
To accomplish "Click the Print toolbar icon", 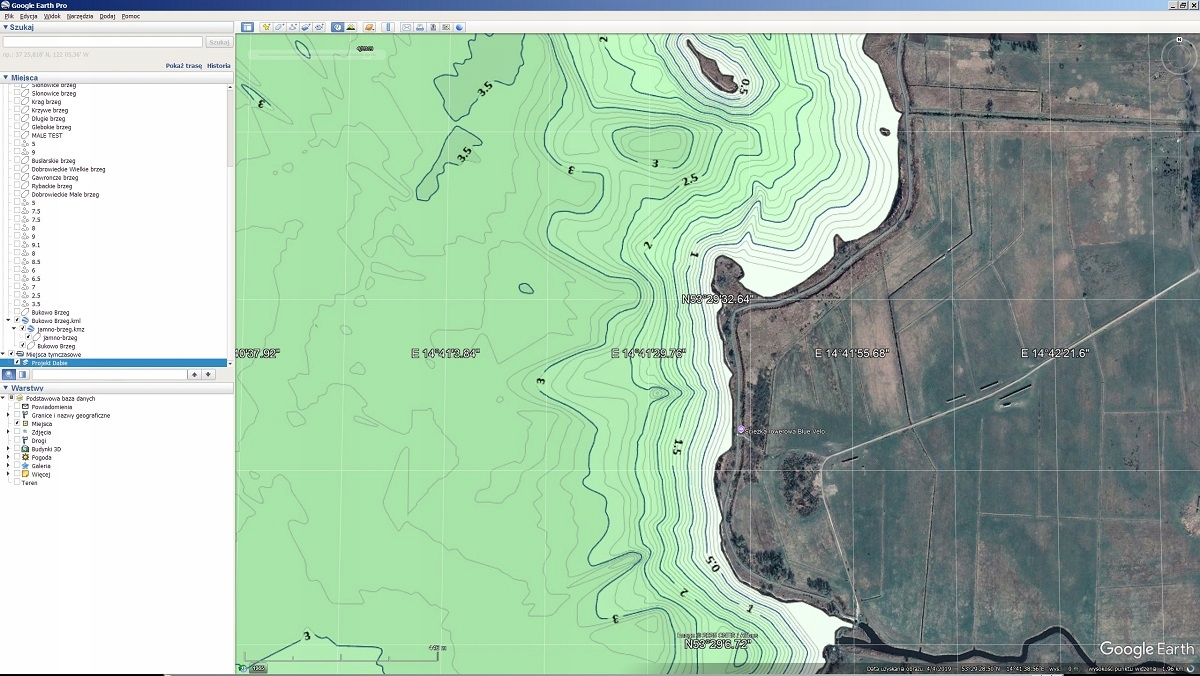I will tap(419, 27).
